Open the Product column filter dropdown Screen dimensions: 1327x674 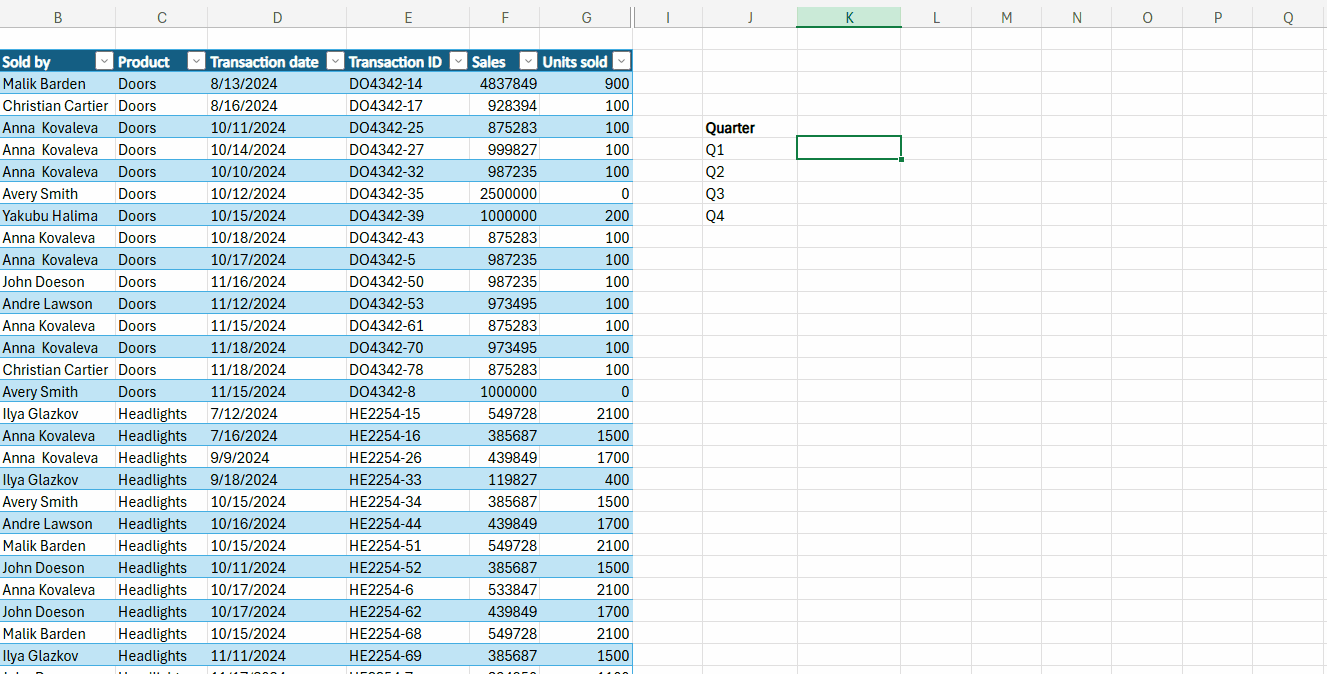tap(196, 62)
